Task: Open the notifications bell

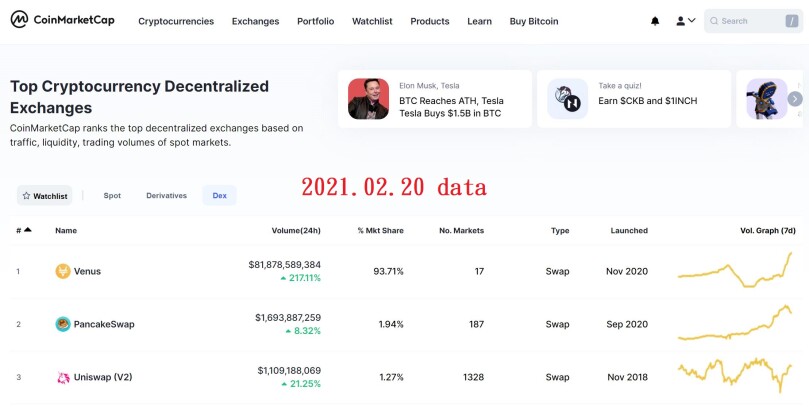Action: click(x=655, y=21)
